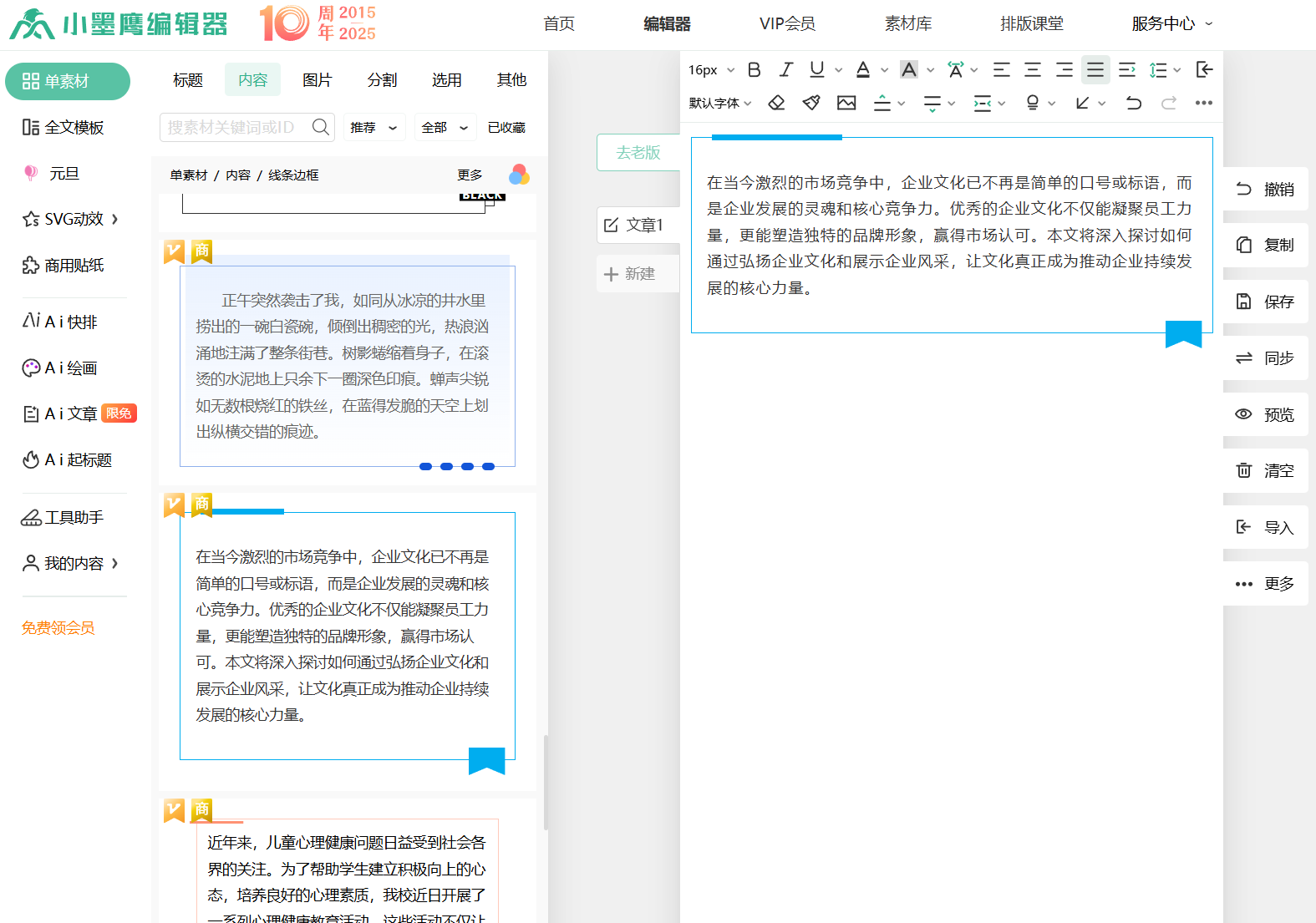1316x923 pixels.
Task: Click the 保存 save button
Action: 1265,302
